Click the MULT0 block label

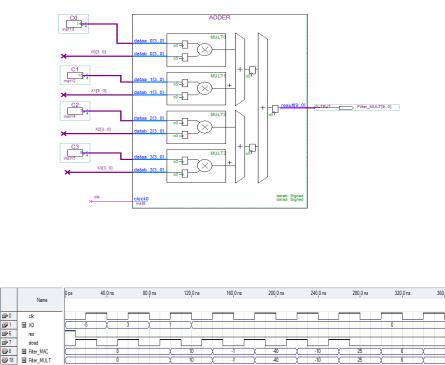pyautogui.click(x=218, y=37)
